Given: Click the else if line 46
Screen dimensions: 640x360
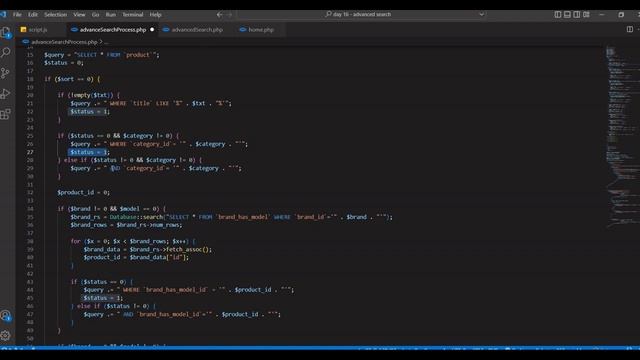Looking at the screenshot, I should 113,306.
